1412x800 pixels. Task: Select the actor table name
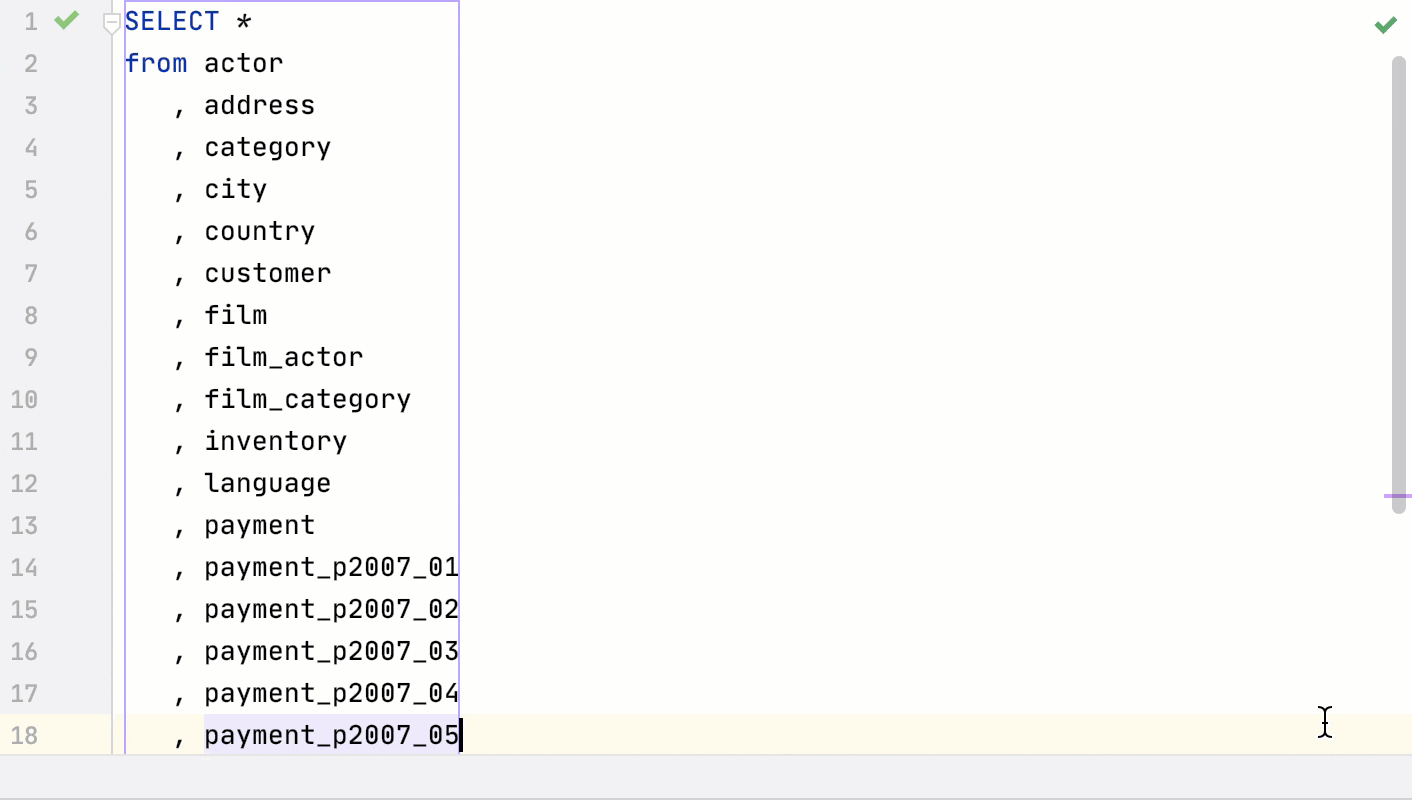(243, 63)
